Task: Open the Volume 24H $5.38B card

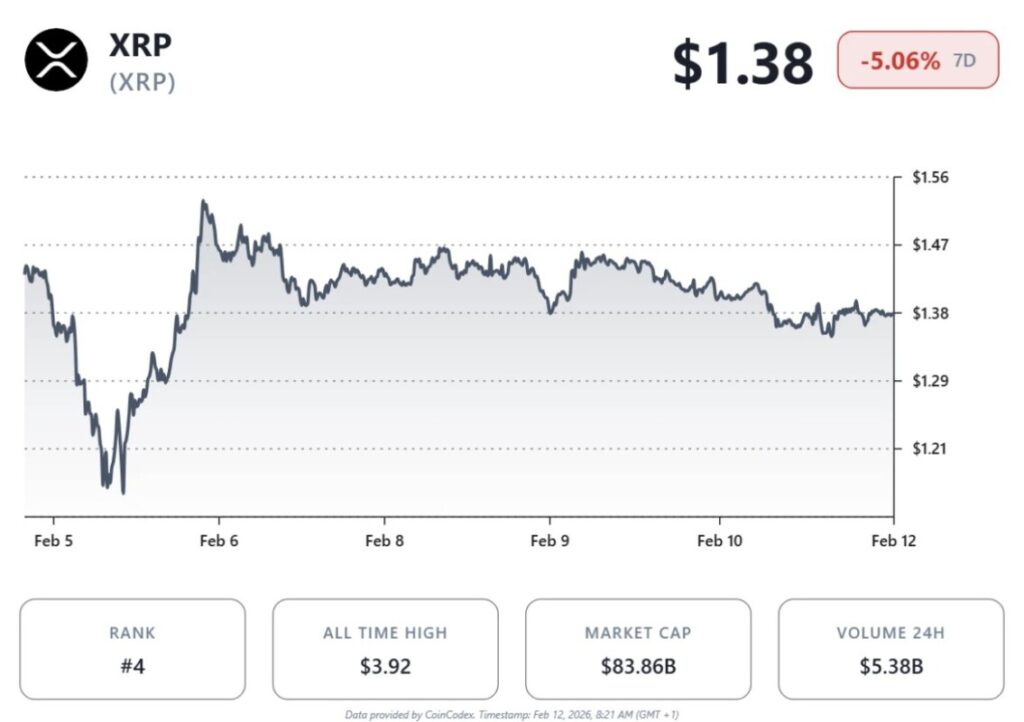Action: (890, 649)
